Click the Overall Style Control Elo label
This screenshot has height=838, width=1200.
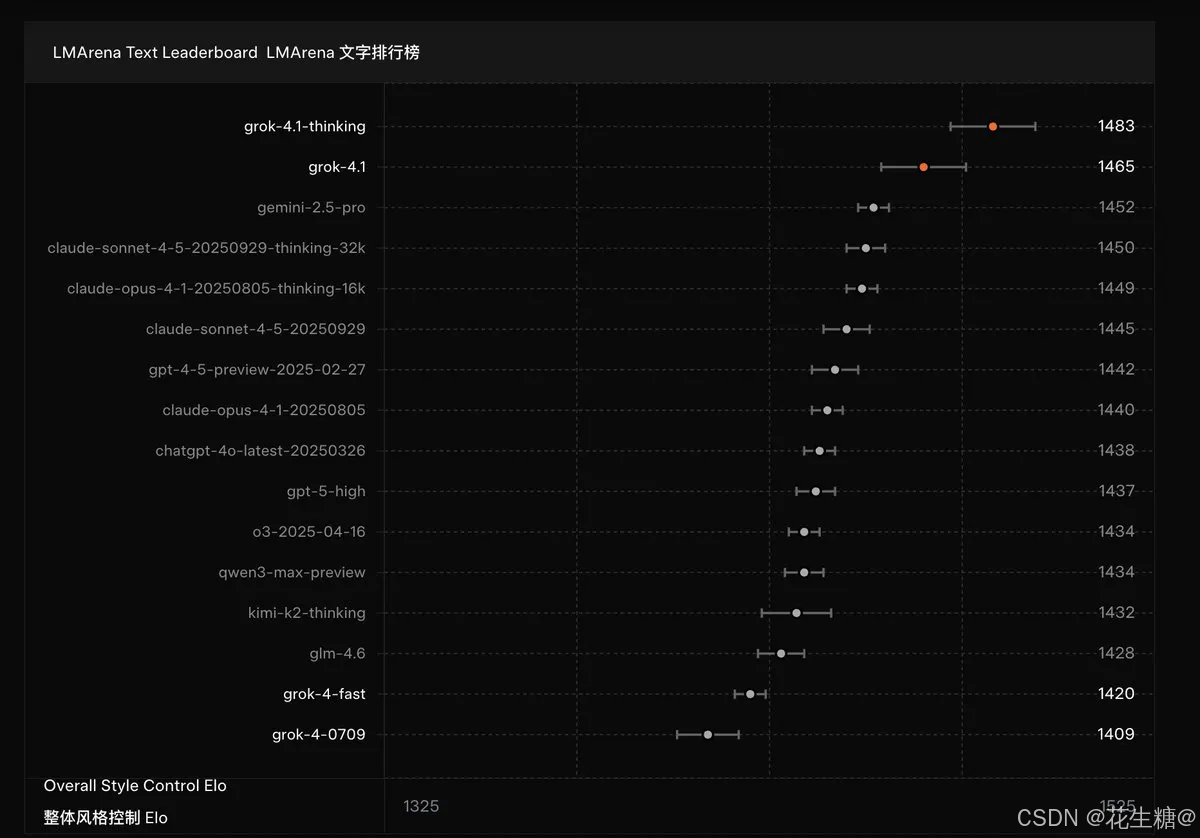[135, 786]
